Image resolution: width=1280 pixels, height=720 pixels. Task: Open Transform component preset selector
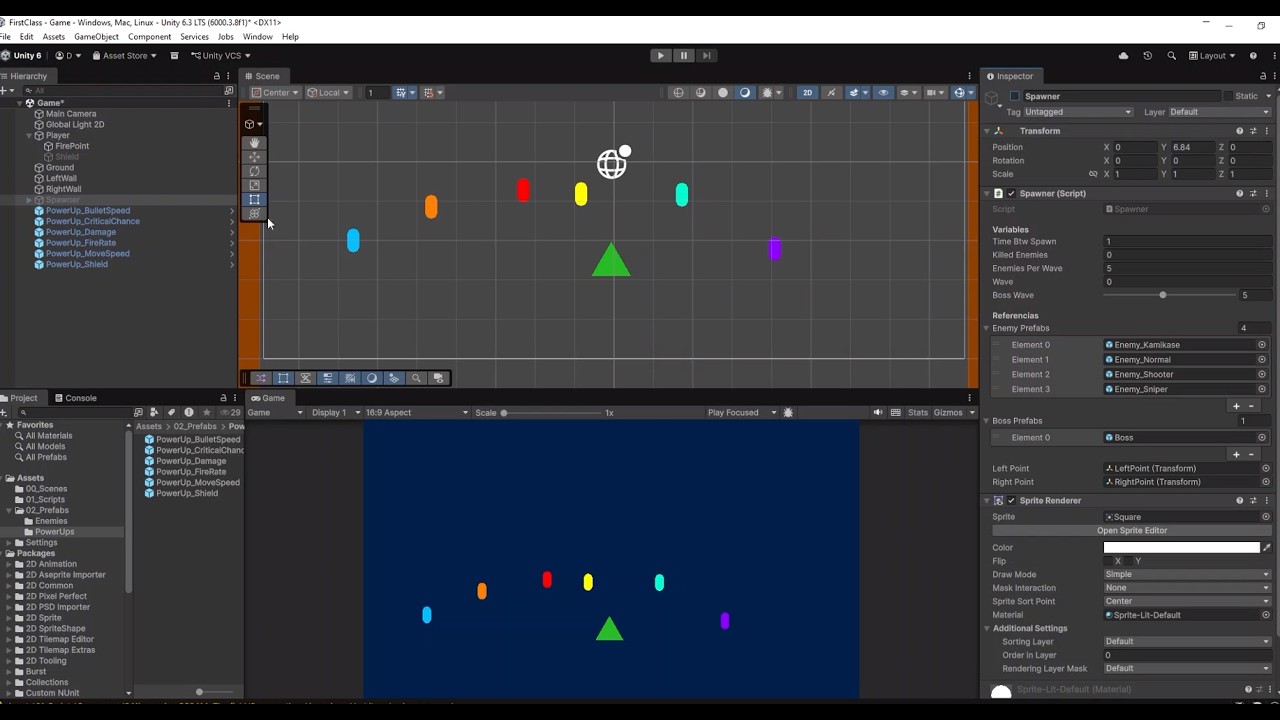coord(1253,131)
